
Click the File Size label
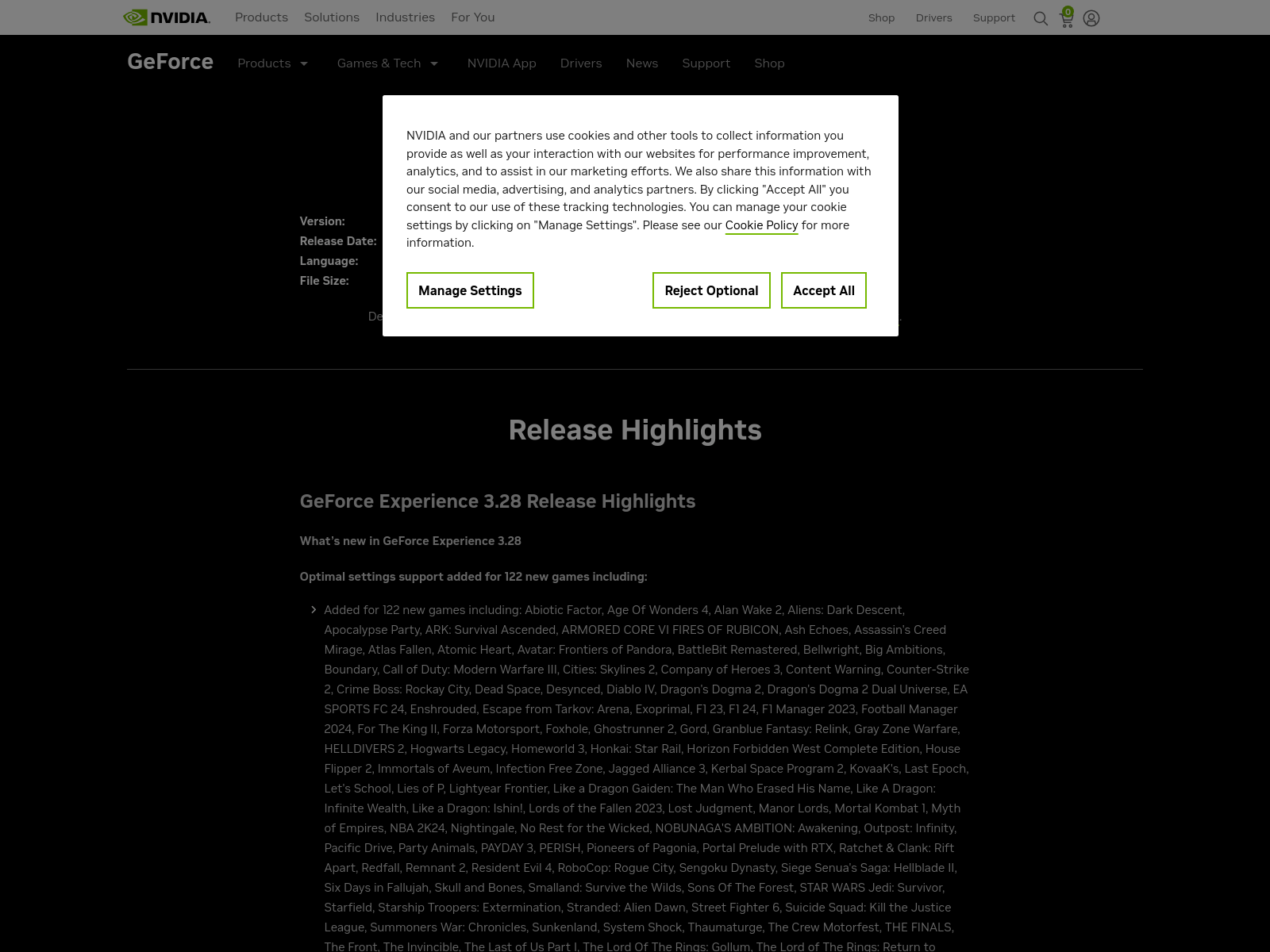tap(324, 281)
